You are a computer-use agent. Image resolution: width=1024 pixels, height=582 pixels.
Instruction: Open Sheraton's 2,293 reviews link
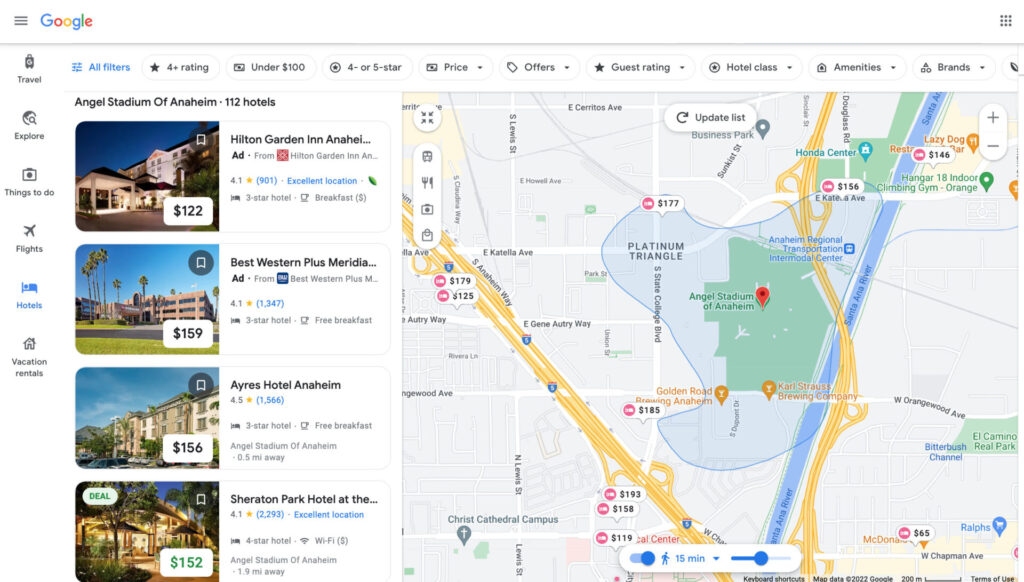point(270,515)
